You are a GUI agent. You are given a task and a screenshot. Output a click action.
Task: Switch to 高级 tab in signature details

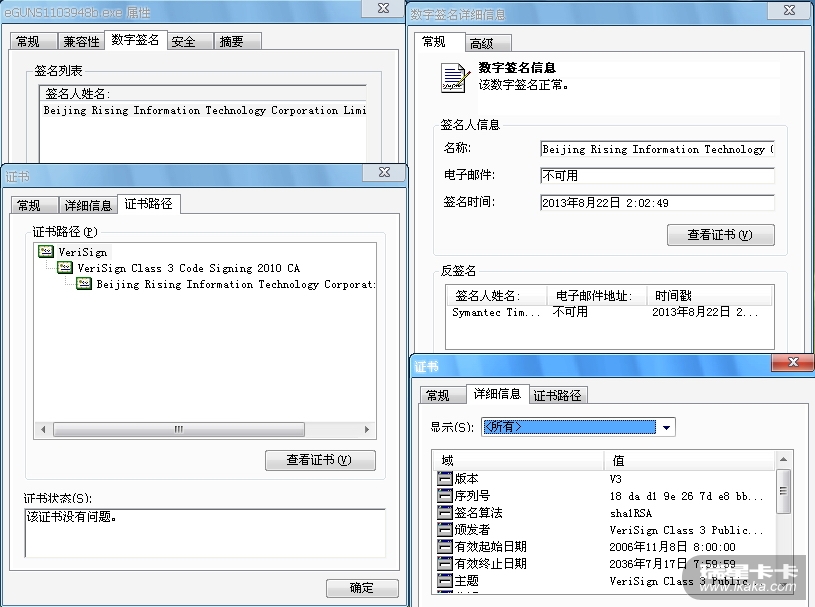point(488,43)
